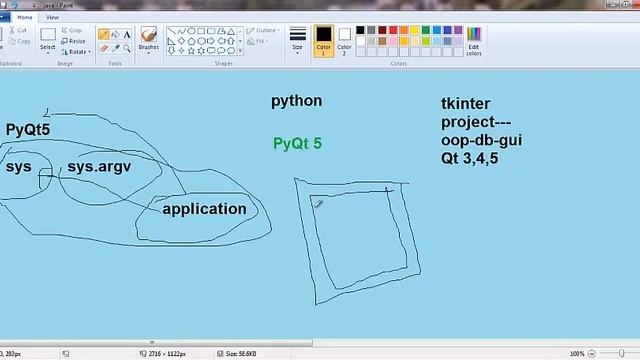The height and width of the screenshot is (360, 640).
Task: Click the 'tkinter' text on canvas
Action: (x=466, y=103)
